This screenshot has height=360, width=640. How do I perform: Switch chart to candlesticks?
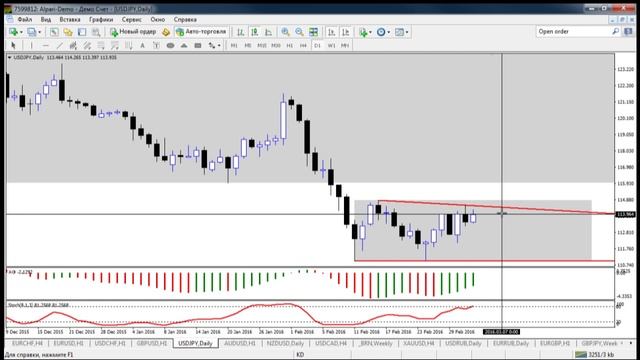coord(255,32)
